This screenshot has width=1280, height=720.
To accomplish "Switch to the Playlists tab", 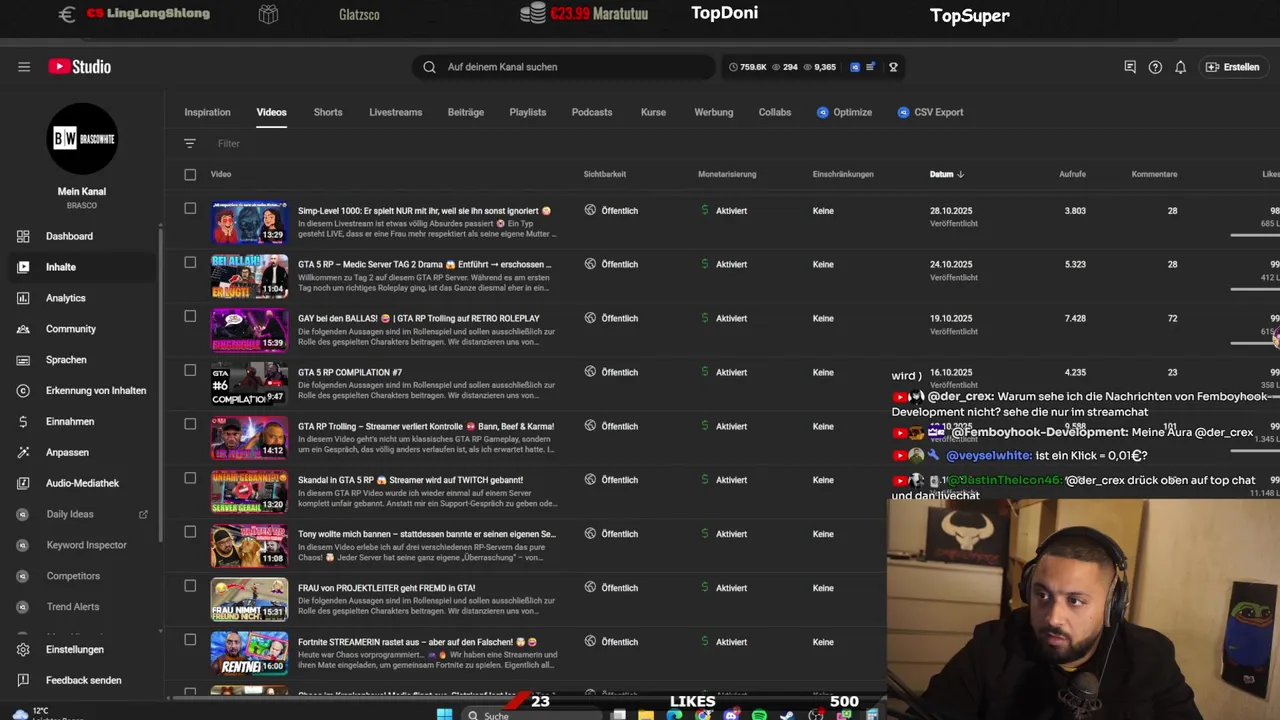I will 528,112.
